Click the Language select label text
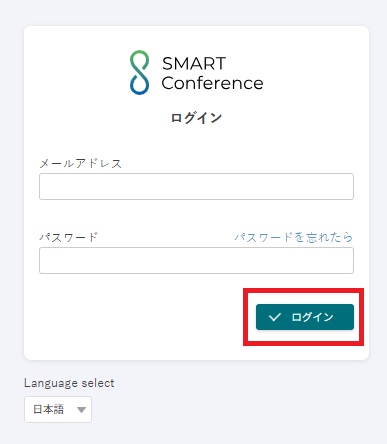The width and height of the screenshot is (387, 444). [x=69, y=383]
